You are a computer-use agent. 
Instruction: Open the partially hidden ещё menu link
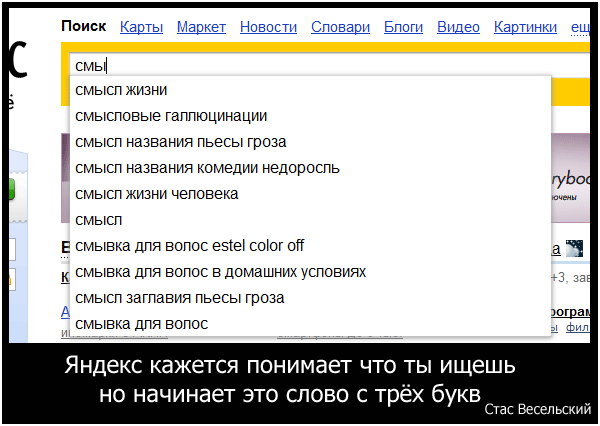pos(580,28)
